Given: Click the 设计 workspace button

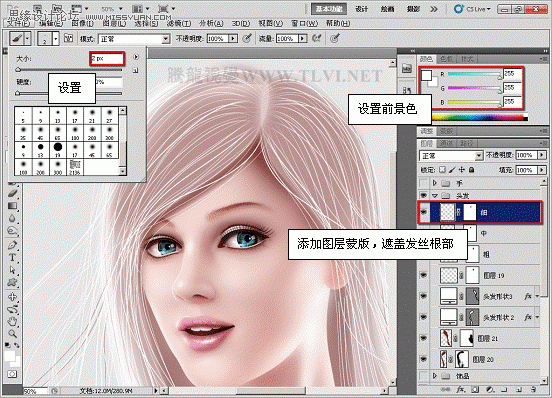Looking at the screenshot, I should [361, 9].
